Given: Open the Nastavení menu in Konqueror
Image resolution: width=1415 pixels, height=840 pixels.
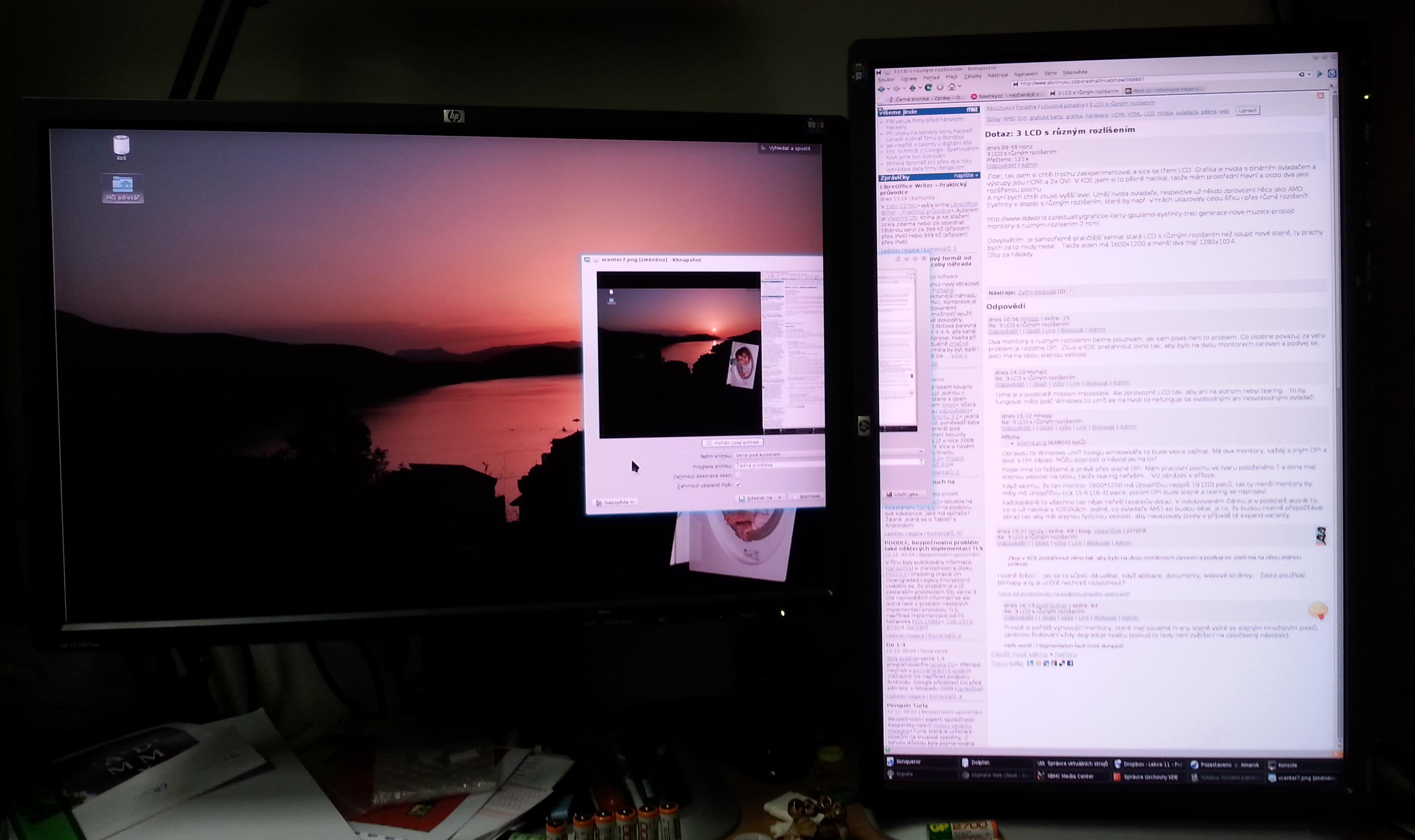Looking at the screenshot, I should (1026, 74).
